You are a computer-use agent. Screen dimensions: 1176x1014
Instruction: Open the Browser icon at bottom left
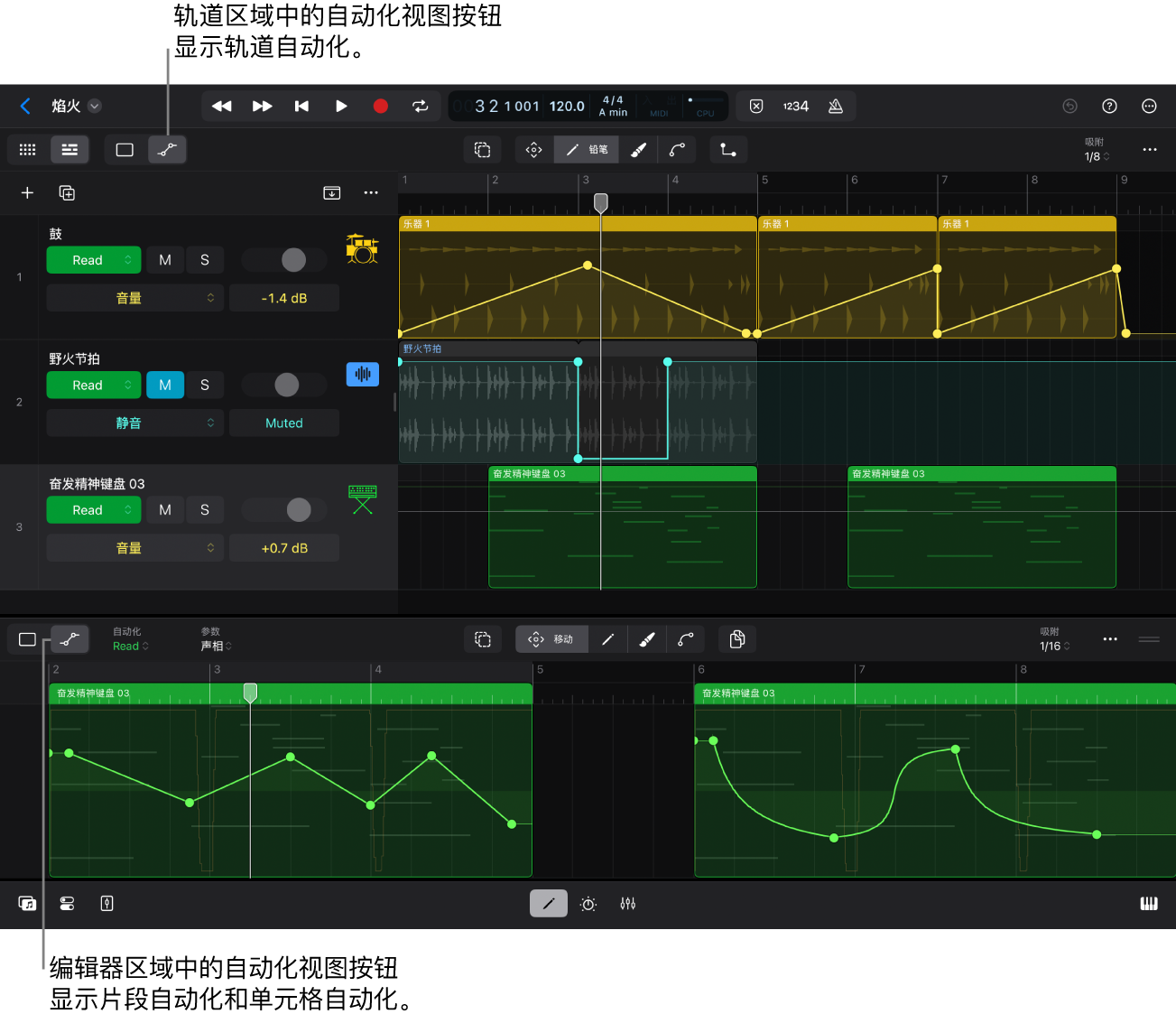coord(27,904)
